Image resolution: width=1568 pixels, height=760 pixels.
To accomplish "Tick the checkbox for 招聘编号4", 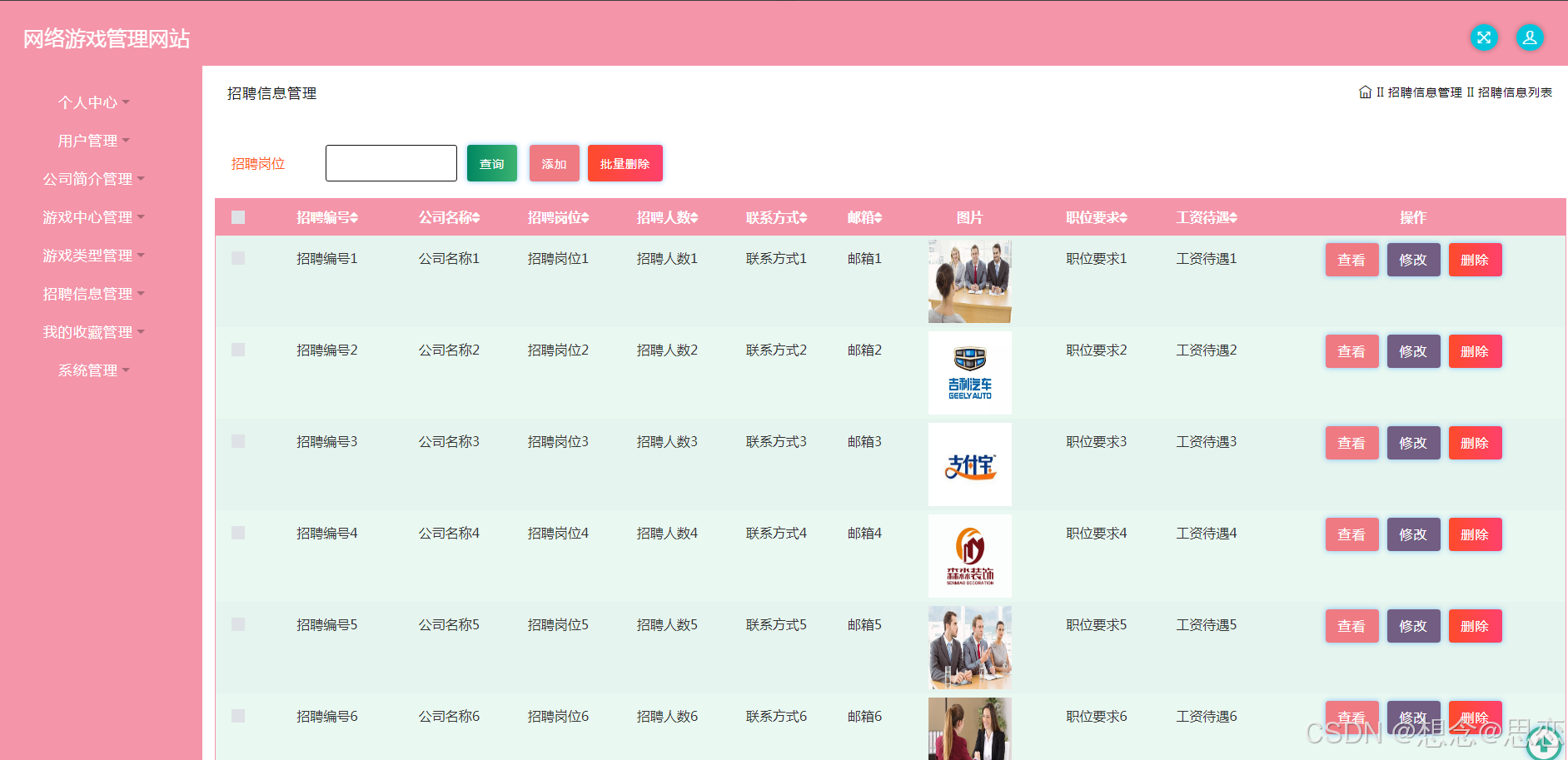I will 238,533.
